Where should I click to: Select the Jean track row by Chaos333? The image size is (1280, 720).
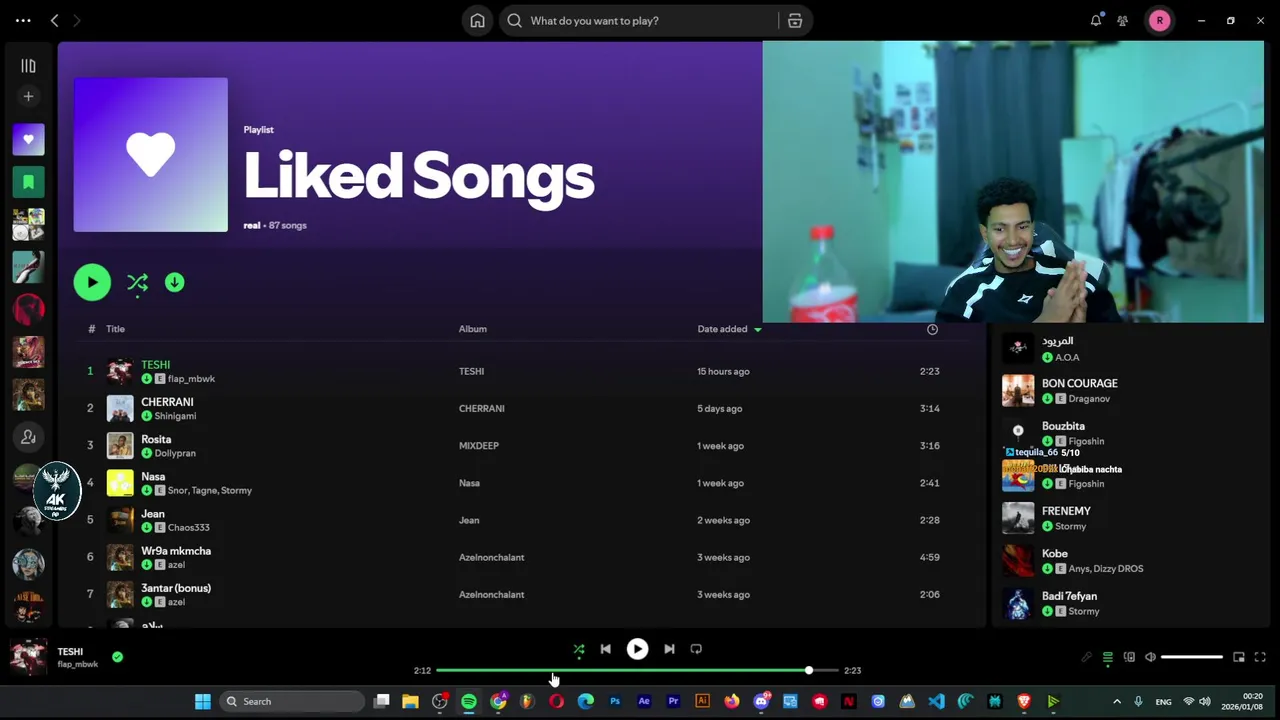point(522,520)
